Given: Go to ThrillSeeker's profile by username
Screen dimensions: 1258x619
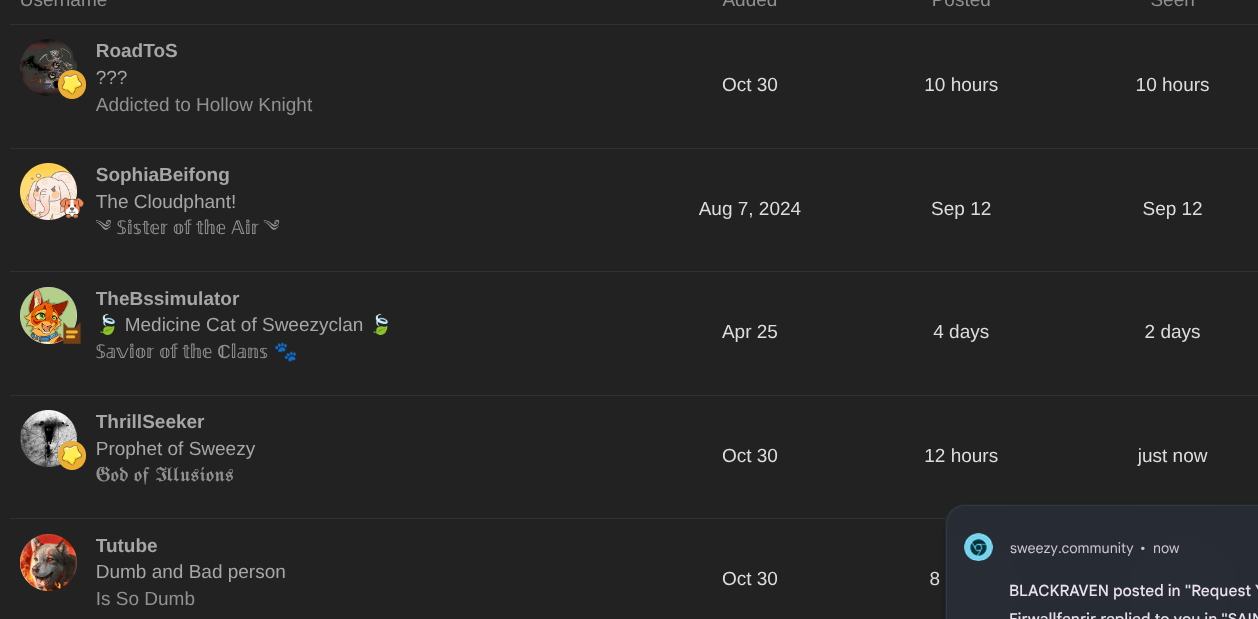Looking at the screenshot, I should pos(150,422).
